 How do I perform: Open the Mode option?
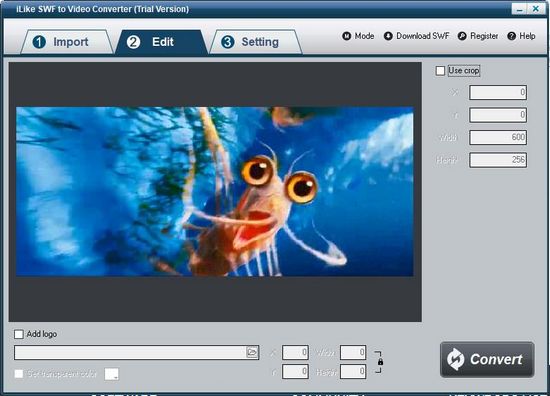coord(358,36)
